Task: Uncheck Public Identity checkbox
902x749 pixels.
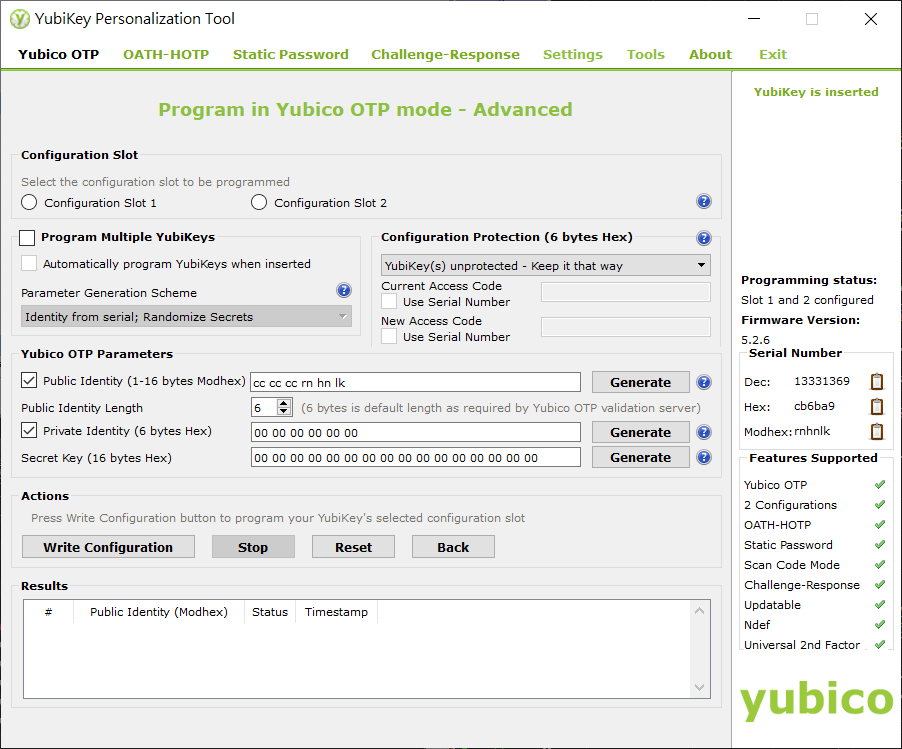Action: pyautogui.click(x=29, y=380)
